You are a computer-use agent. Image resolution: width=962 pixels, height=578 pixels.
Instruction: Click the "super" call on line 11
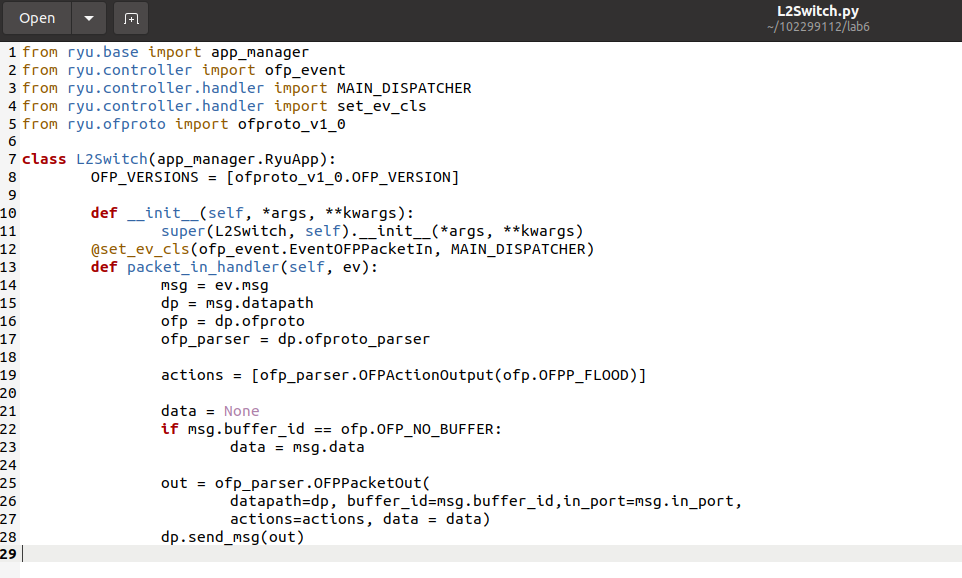pyautogui.click(x=183, y=231)
